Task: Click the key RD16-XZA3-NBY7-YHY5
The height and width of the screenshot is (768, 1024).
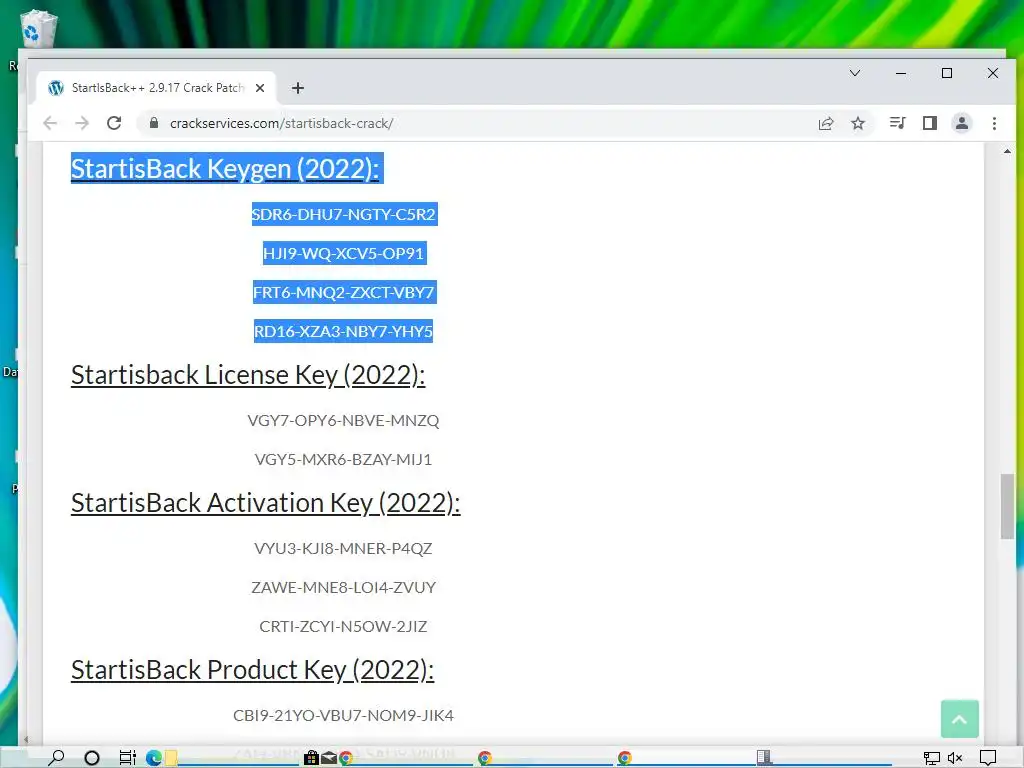Action: 344,332
